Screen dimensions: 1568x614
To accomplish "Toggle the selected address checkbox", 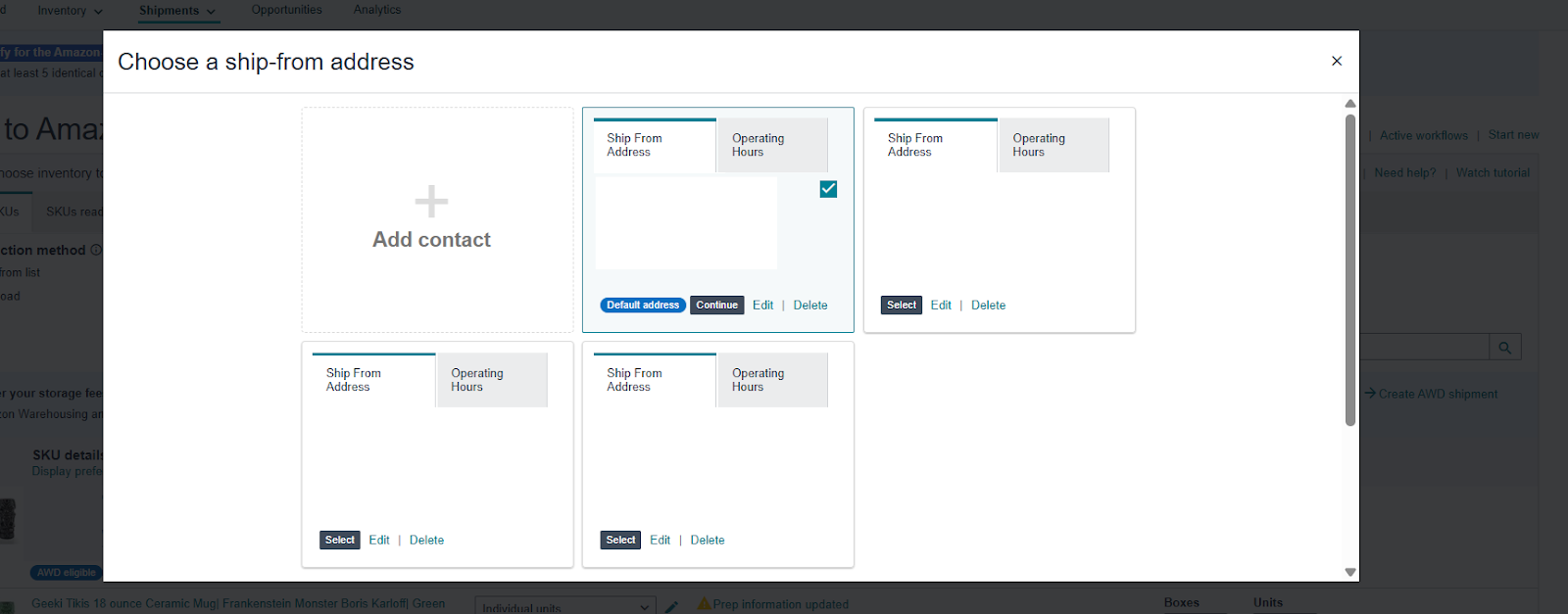I will click(x=828, y=189).
